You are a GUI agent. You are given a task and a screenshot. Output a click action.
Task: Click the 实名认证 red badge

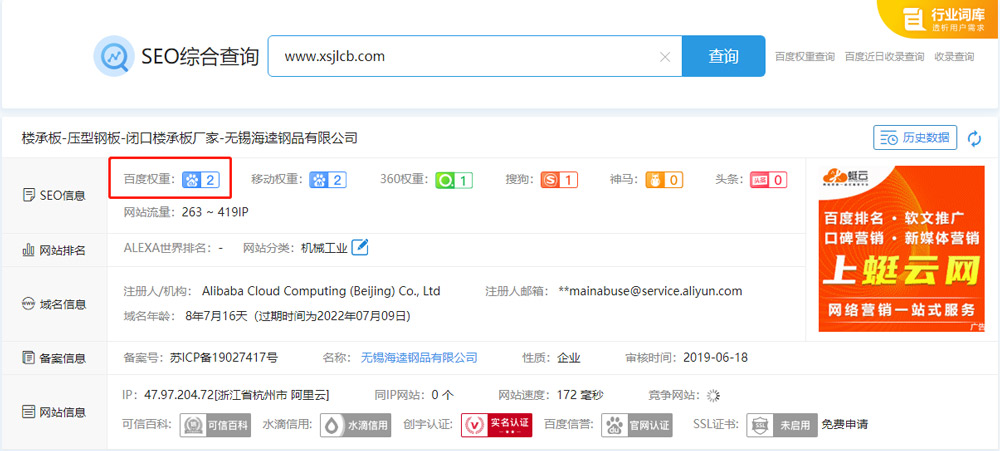coord(496,425)
